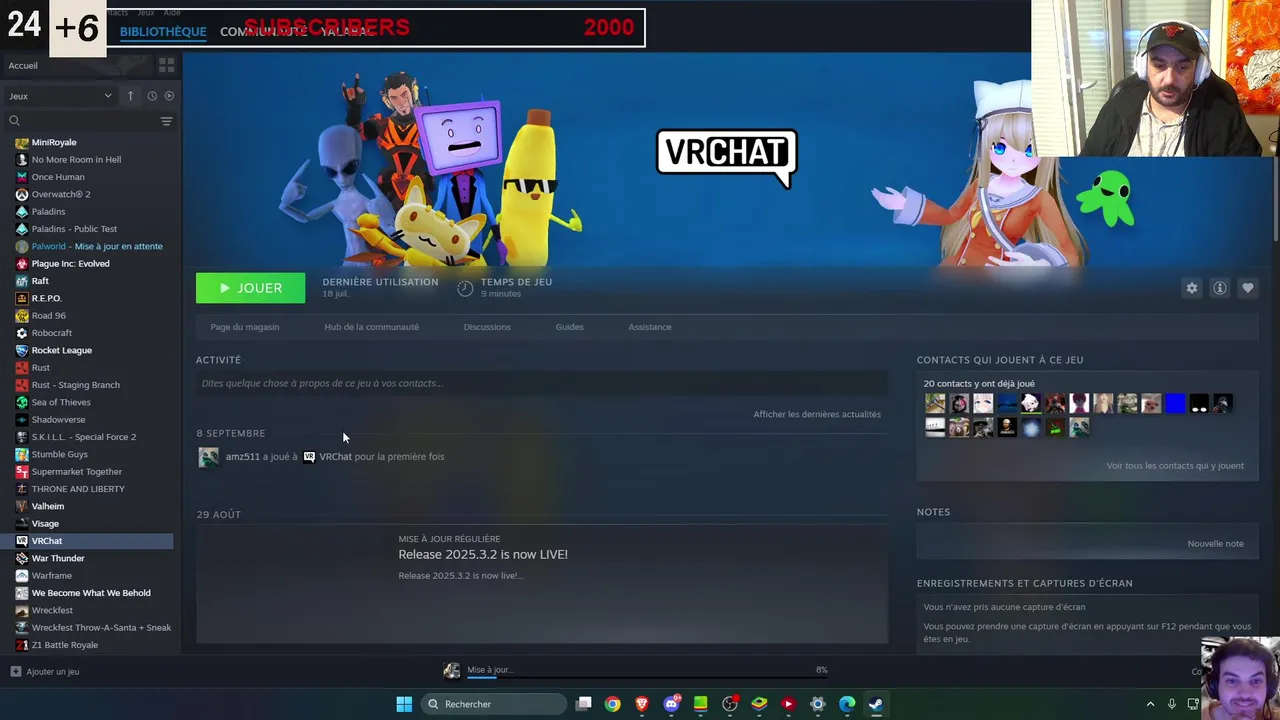The image size is (1280, 720).
Task: Select Overwatch 2 in game list
Action: (x=61, y=194)
